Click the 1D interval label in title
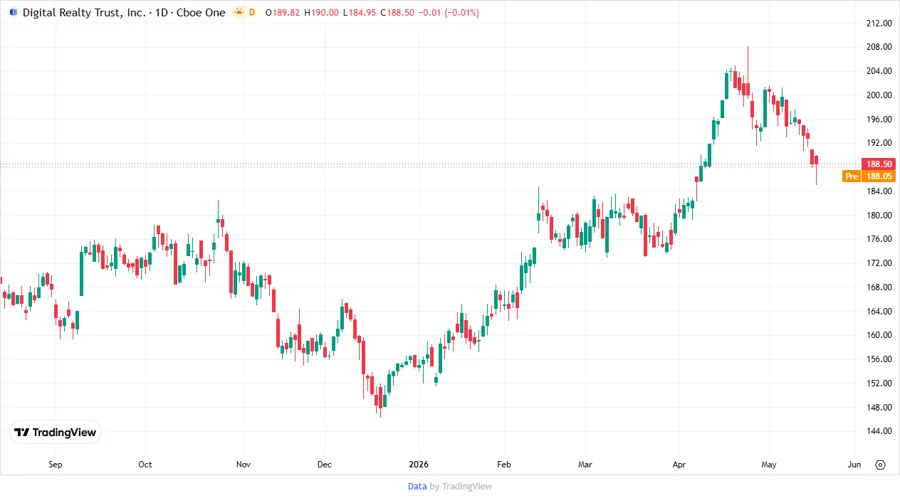Screen dimensions: 900x498 coord(162,12)
